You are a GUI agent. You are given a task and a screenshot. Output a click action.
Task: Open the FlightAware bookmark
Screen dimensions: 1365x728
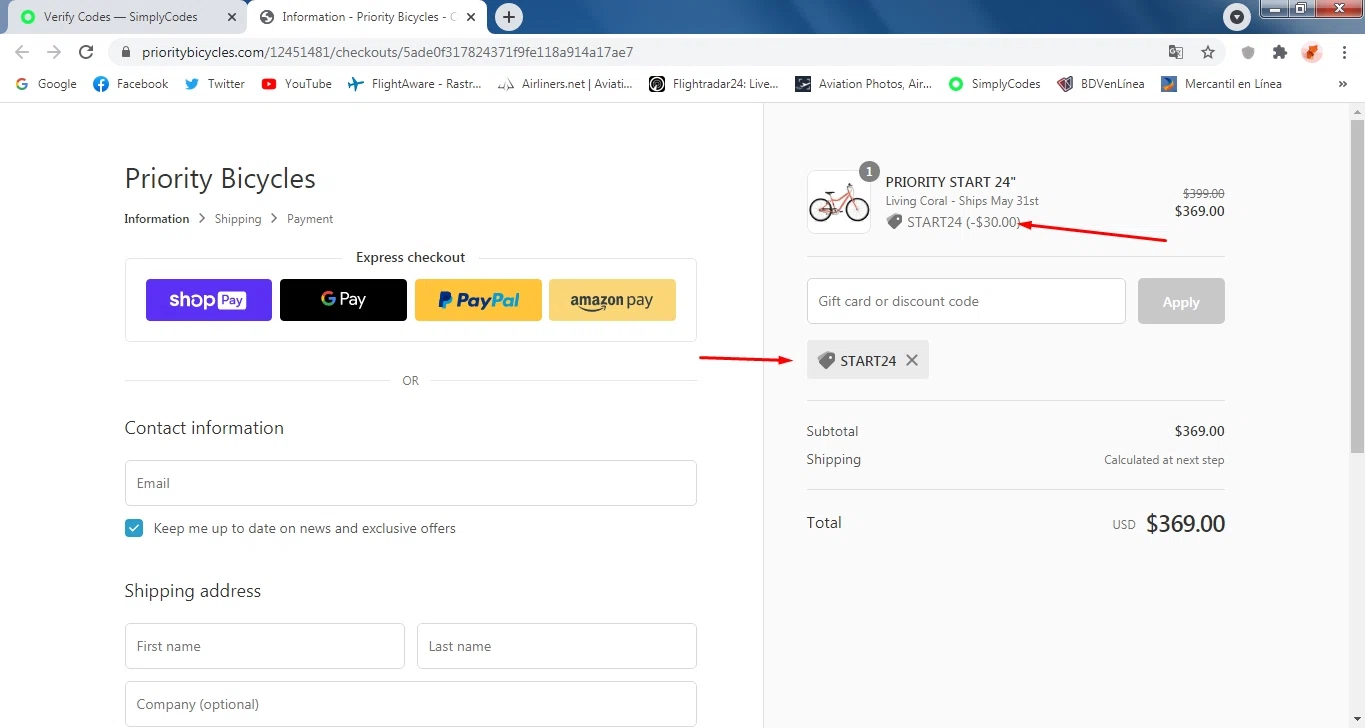coord(415,84)
